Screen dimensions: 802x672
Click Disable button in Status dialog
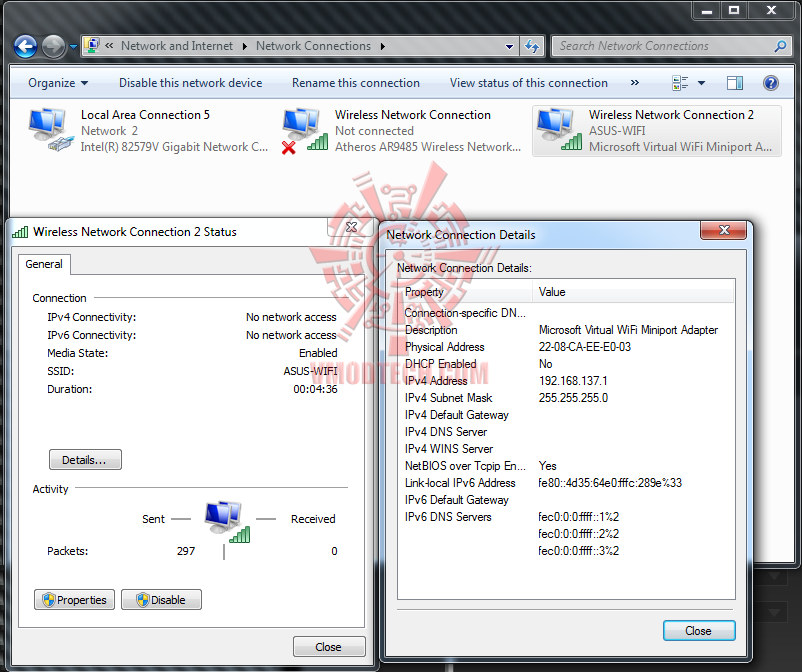pos(161,599)
